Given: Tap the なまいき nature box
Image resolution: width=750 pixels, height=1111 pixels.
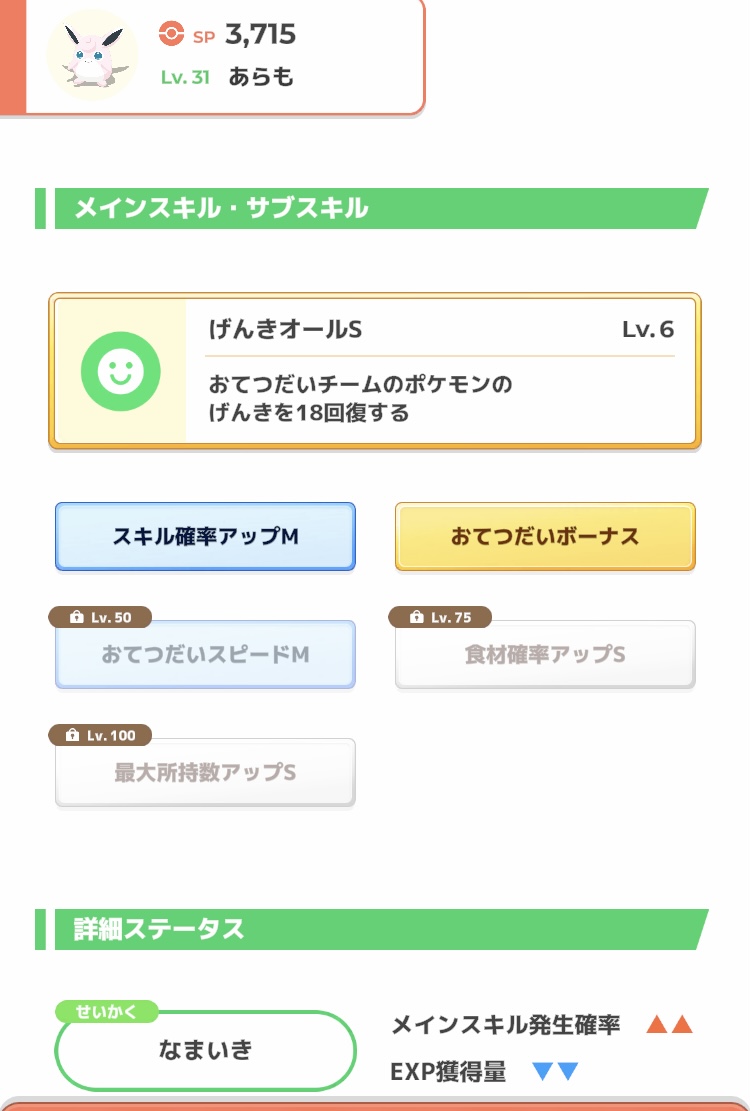Looking at the screenshot, I should pos(205,1050).
